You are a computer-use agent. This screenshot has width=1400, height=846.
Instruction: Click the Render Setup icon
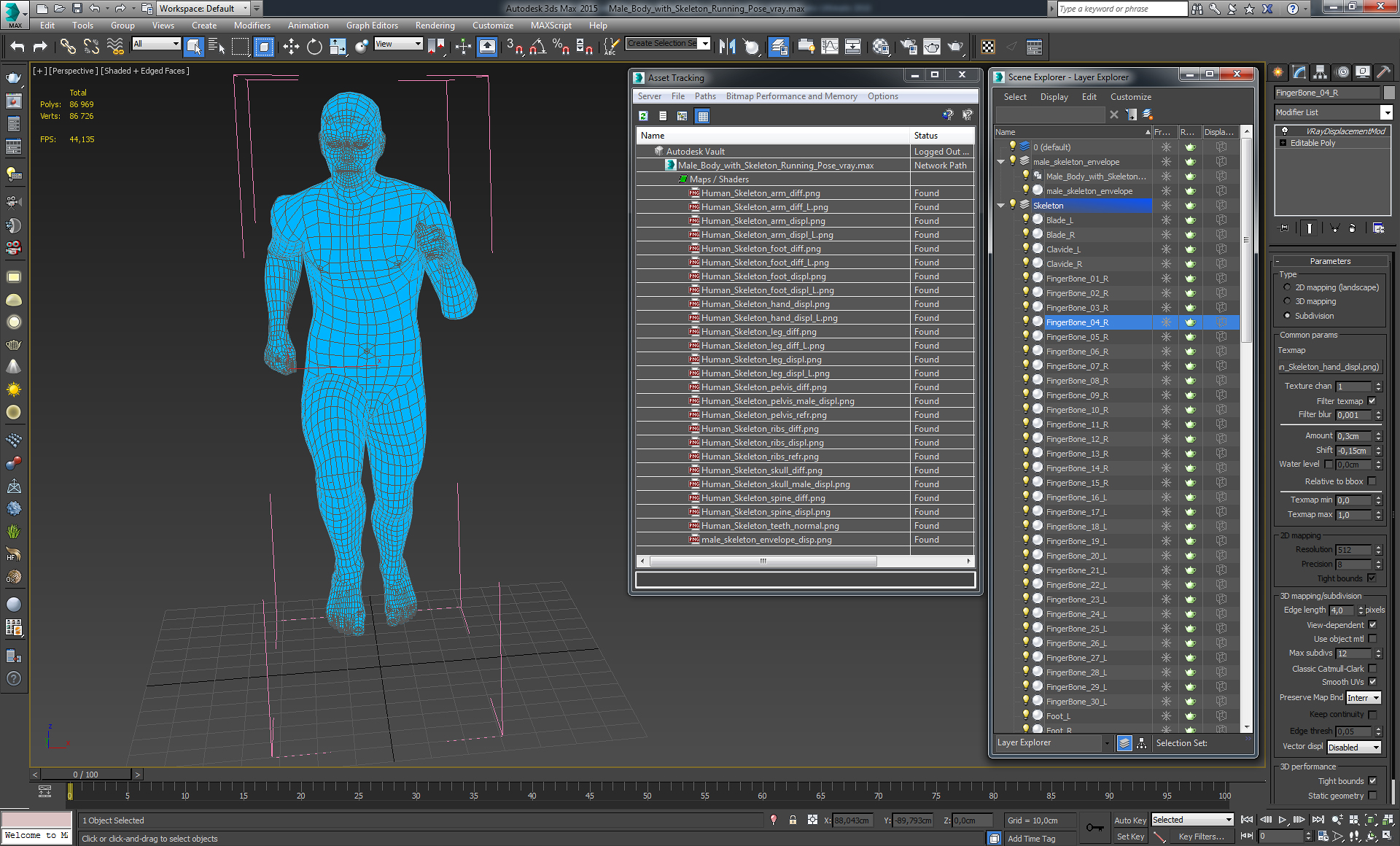coord(909,47)
